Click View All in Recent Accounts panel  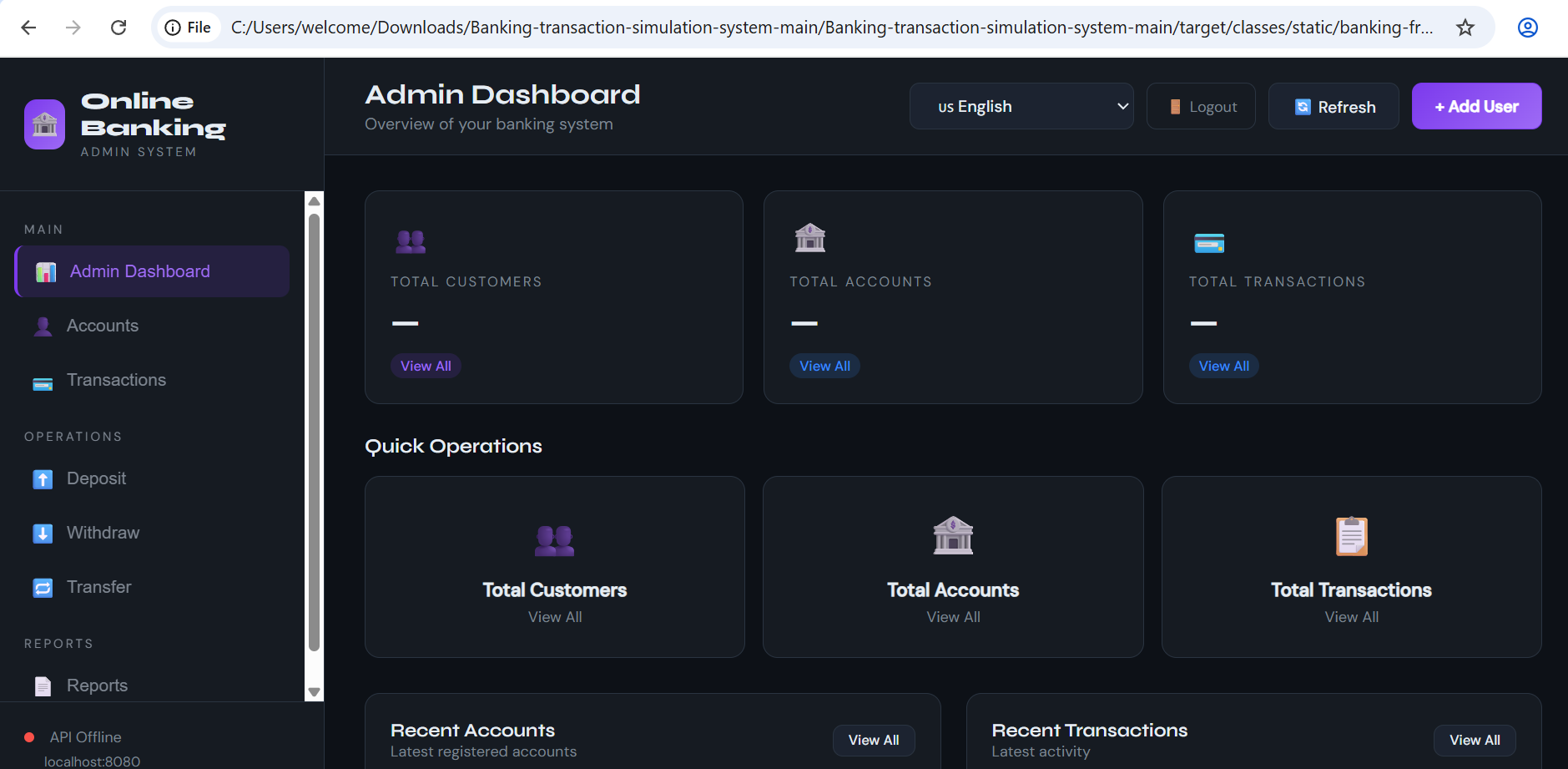874,740
